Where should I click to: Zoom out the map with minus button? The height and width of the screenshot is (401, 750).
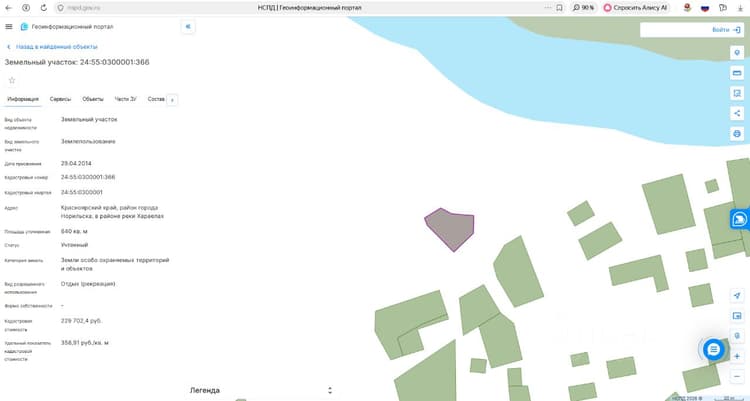(x=737, y=377)
